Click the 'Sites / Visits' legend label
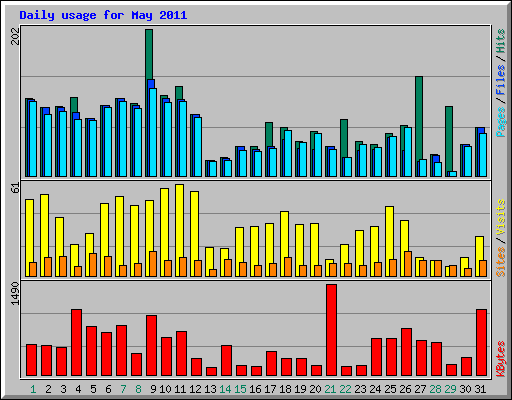 click(501, 238)
